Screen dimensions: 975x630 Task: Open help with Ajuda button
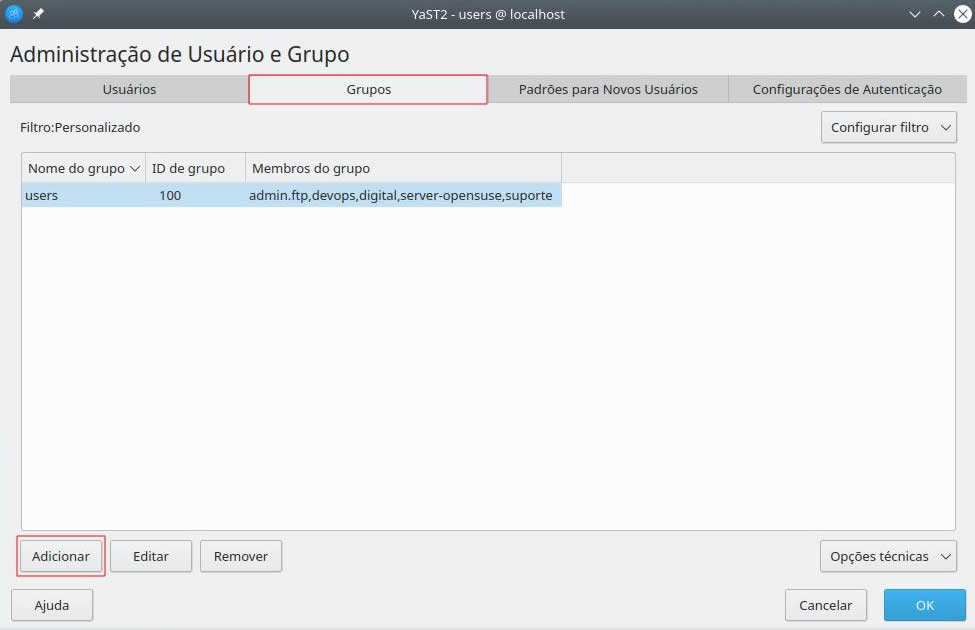click(x=52, y=605)
